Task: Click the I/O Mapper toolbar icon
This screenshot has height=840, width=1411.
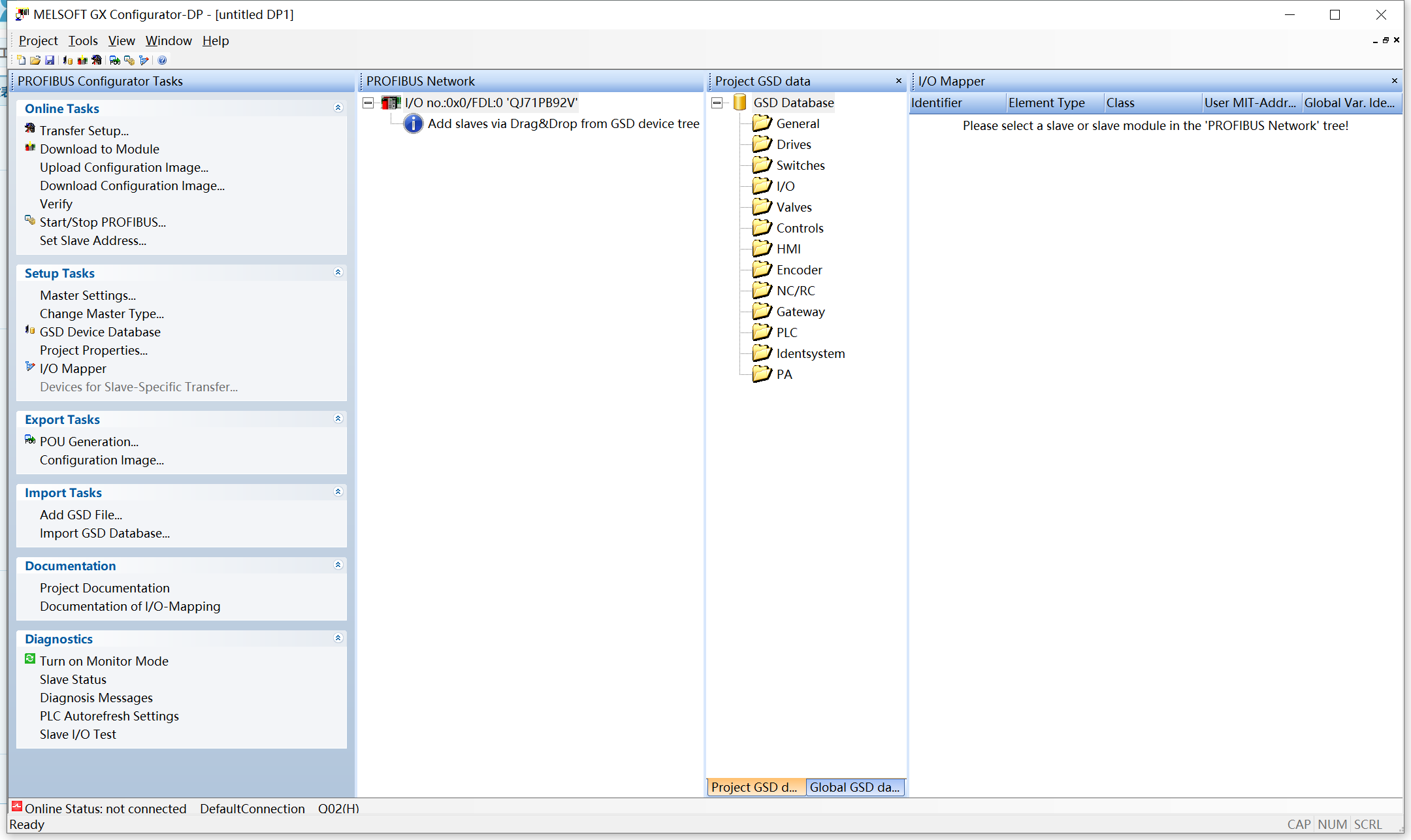Action: 144,60
